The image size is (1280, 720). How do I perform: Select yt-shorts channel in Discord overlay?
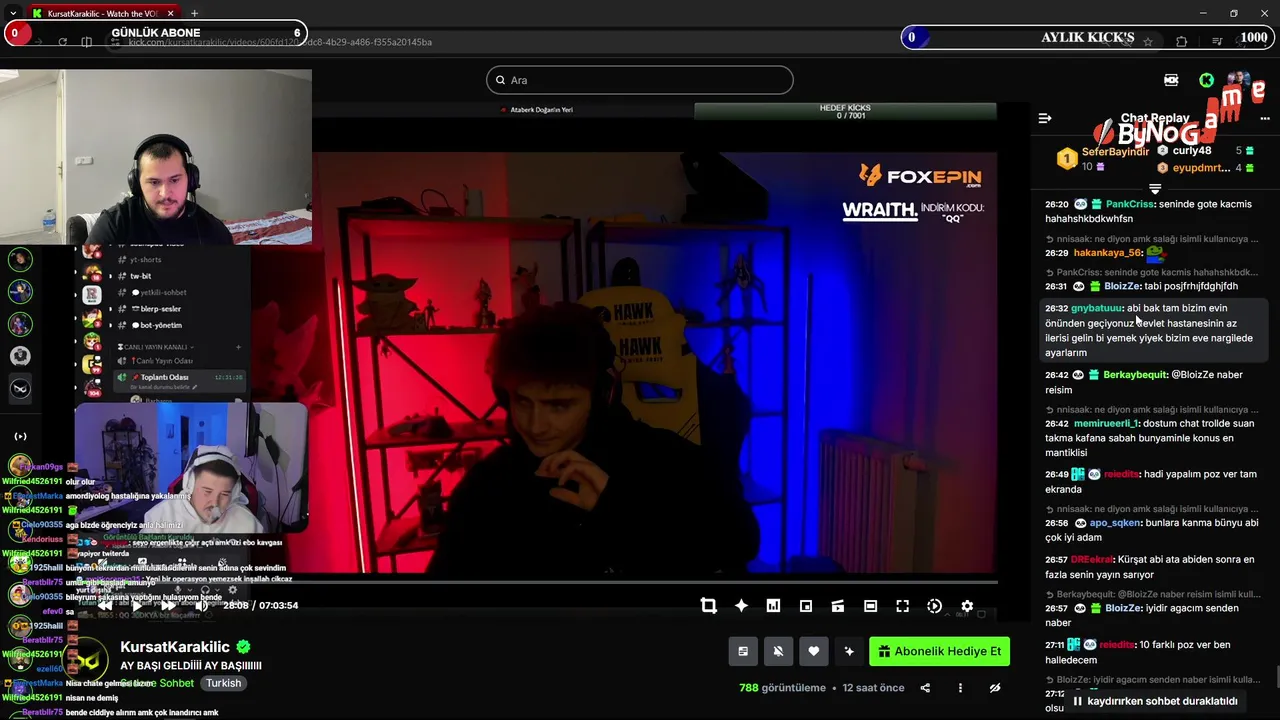[146, 260]
